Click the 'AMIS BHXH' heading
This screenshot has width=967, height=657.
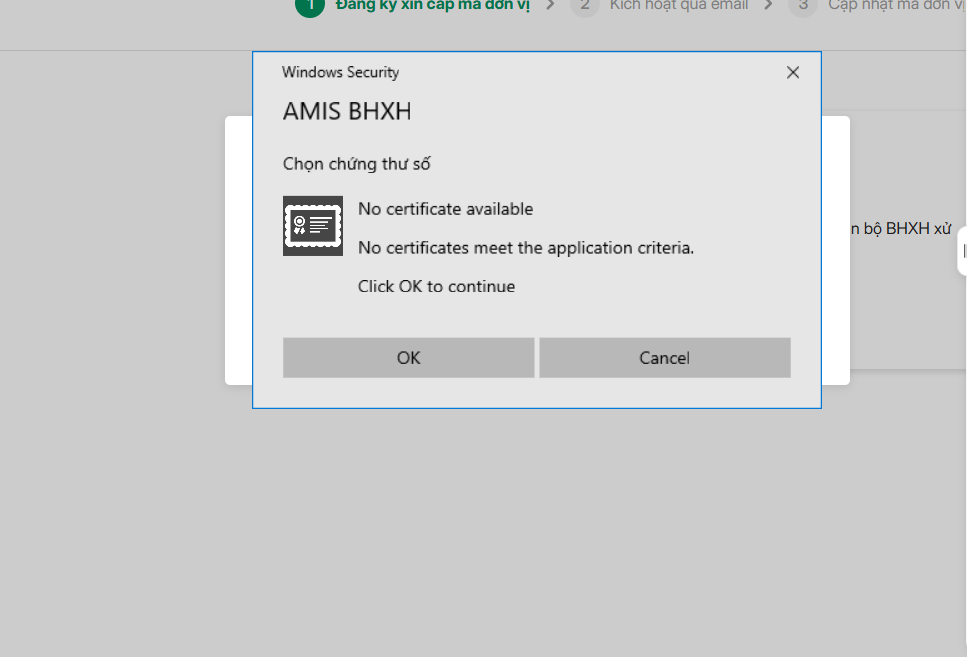[347, 112]
